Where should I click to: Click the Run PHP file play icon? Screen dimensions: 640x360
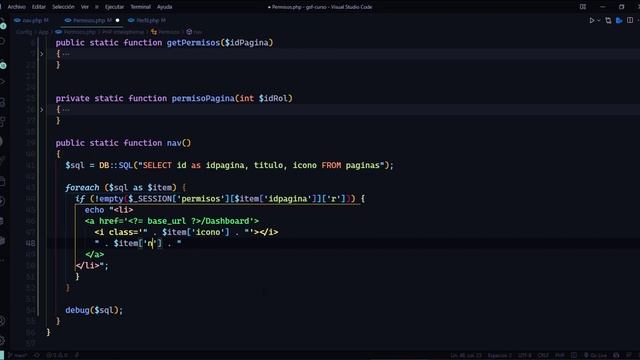[591, 20]
